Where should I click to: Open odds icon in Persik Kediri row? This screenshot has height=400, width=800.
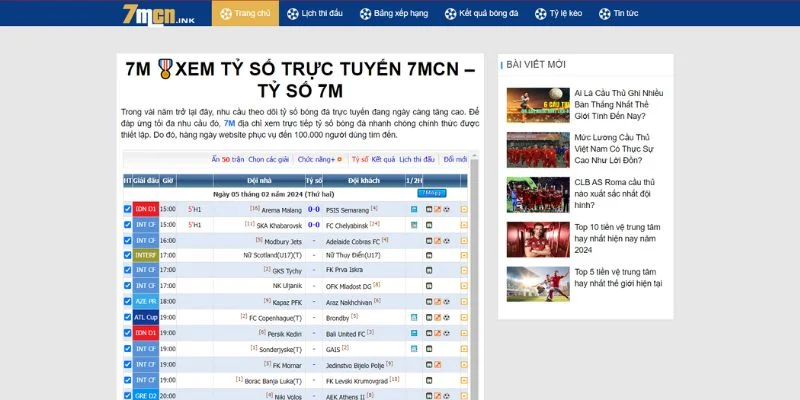437,333
